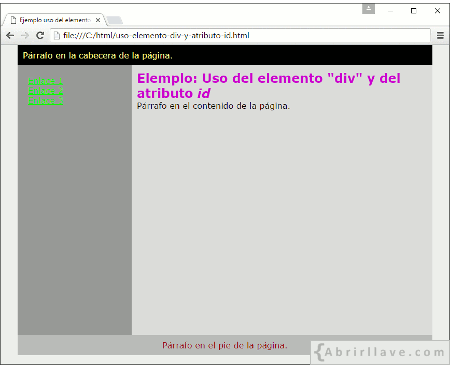Follow the "Enlace 3" link
The image size is (453, 369).
point(45,101)
